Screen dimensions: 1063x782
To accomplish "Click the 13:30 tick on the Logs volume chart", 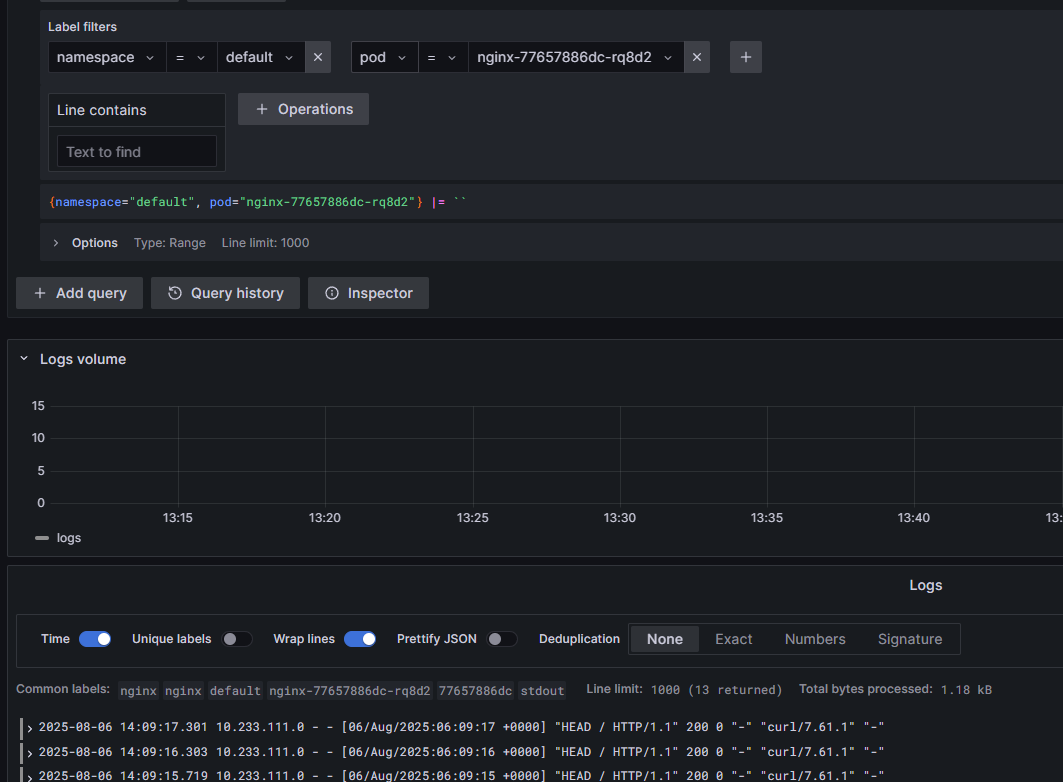I will (620, 518).
